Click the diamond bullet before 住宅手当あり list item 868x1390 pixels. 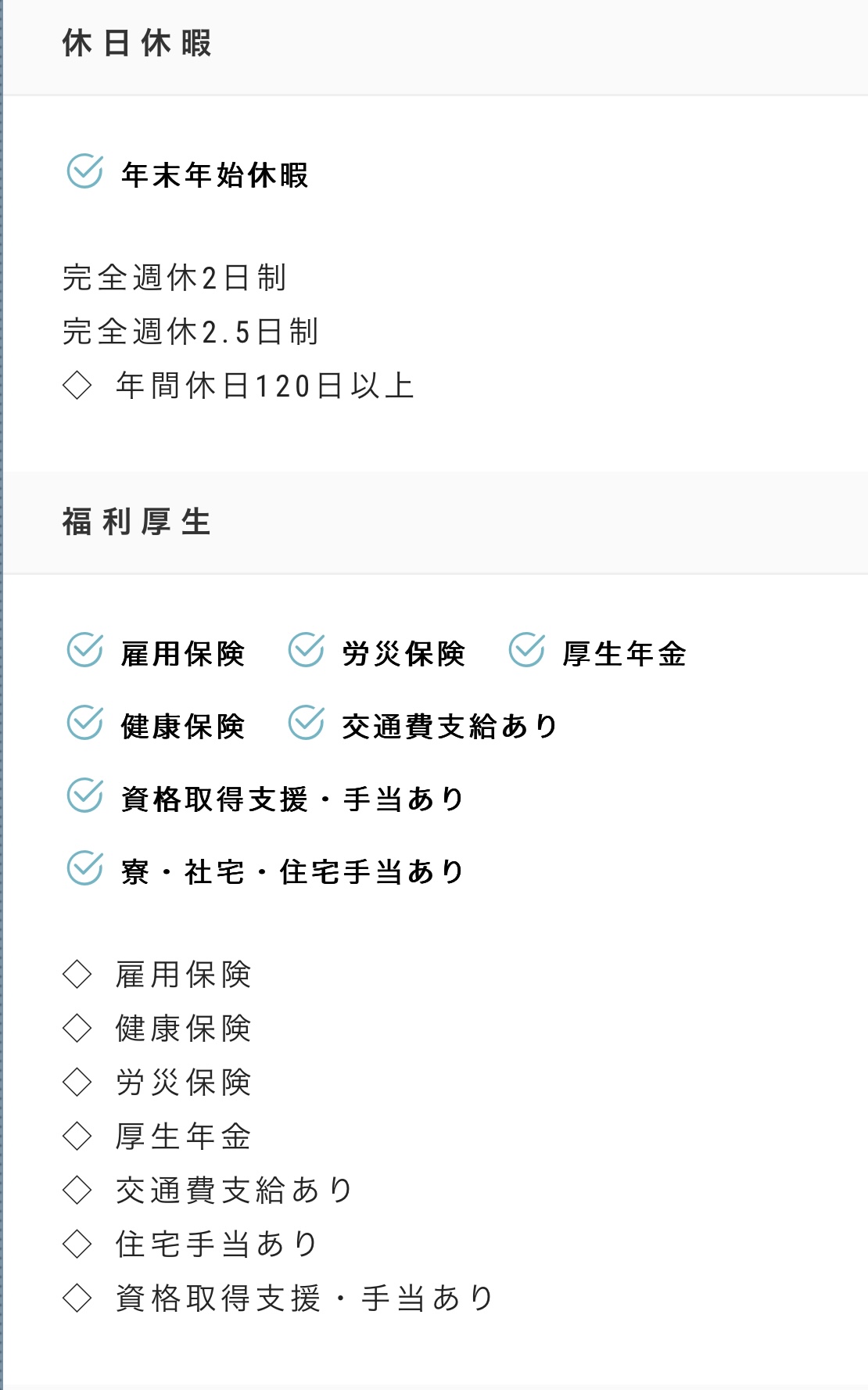pyautogui.click(x=77, y=1244)
